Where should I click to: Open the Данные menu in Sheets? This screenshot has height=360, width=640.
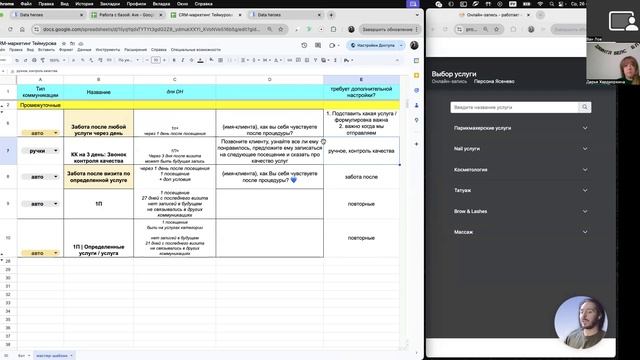[84, 50]
